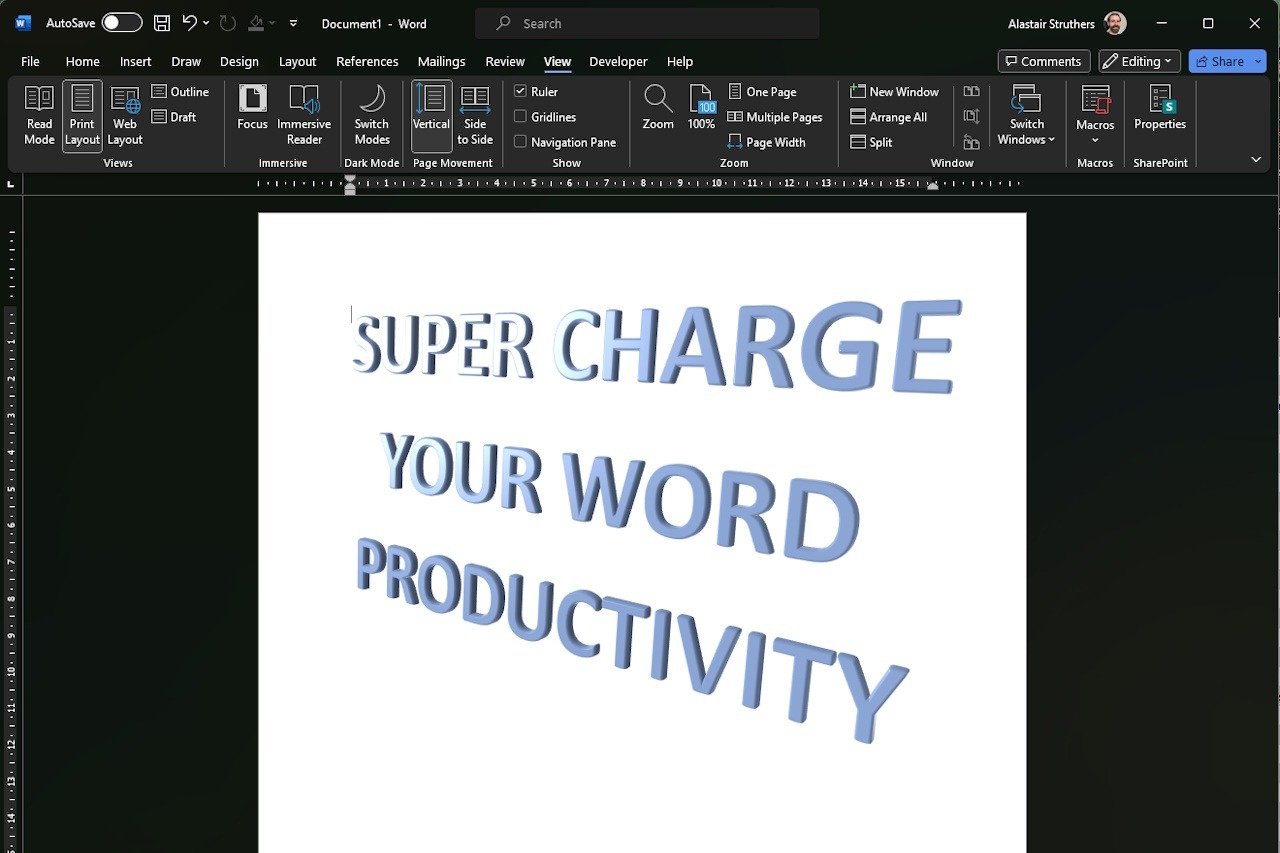Collapse the ribbon with the chevron
Viewport: 1280px width, 853px height.
(1256, 160)
